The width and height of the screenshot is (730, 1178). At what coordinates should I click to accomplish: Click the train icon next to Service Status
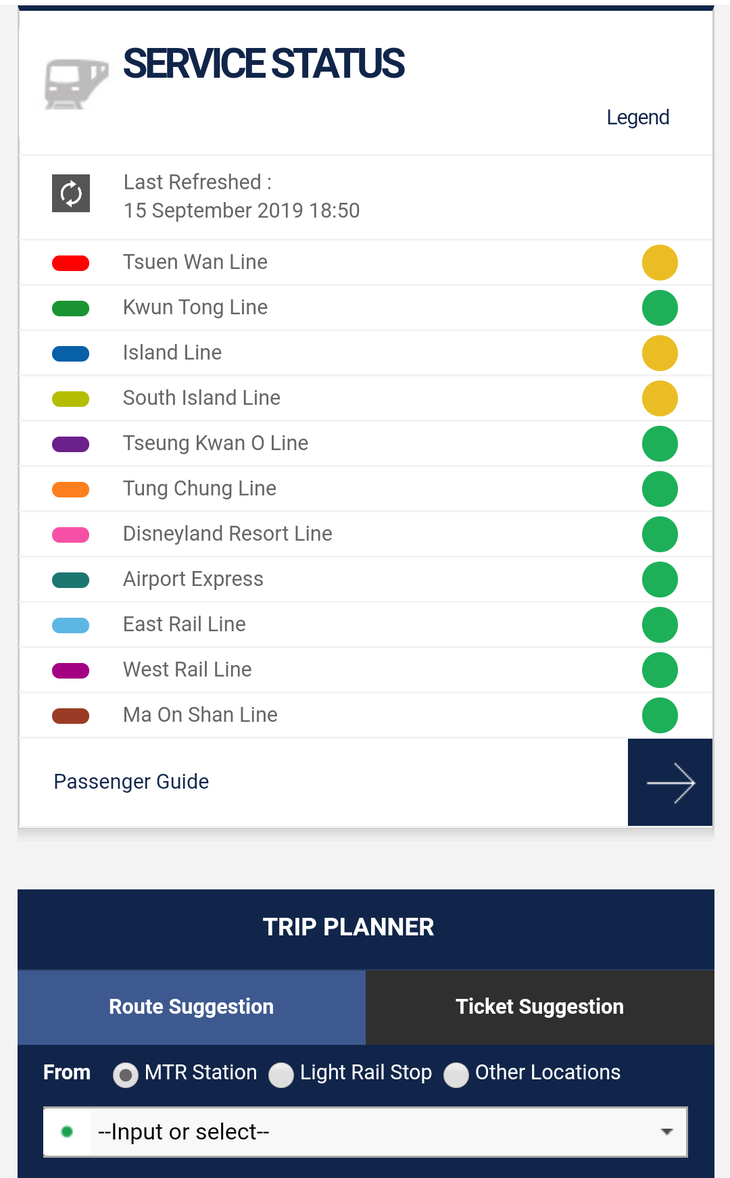(x=76, y=83)
